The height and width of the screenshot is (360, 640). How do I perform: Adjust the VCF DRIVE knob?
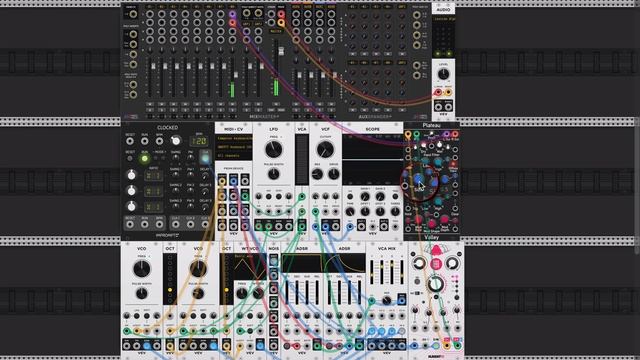333,174
